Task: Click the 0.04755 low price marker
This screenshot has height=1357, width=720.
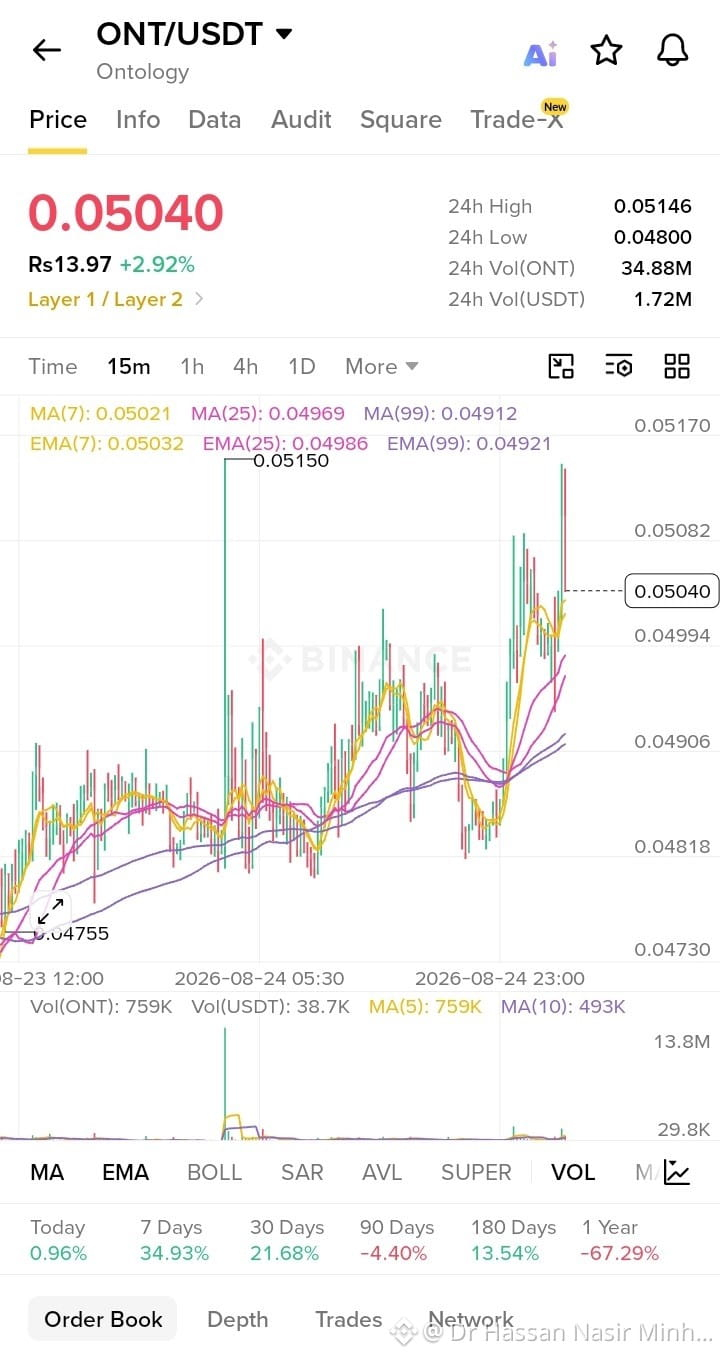Action: [x=73, y=934]
